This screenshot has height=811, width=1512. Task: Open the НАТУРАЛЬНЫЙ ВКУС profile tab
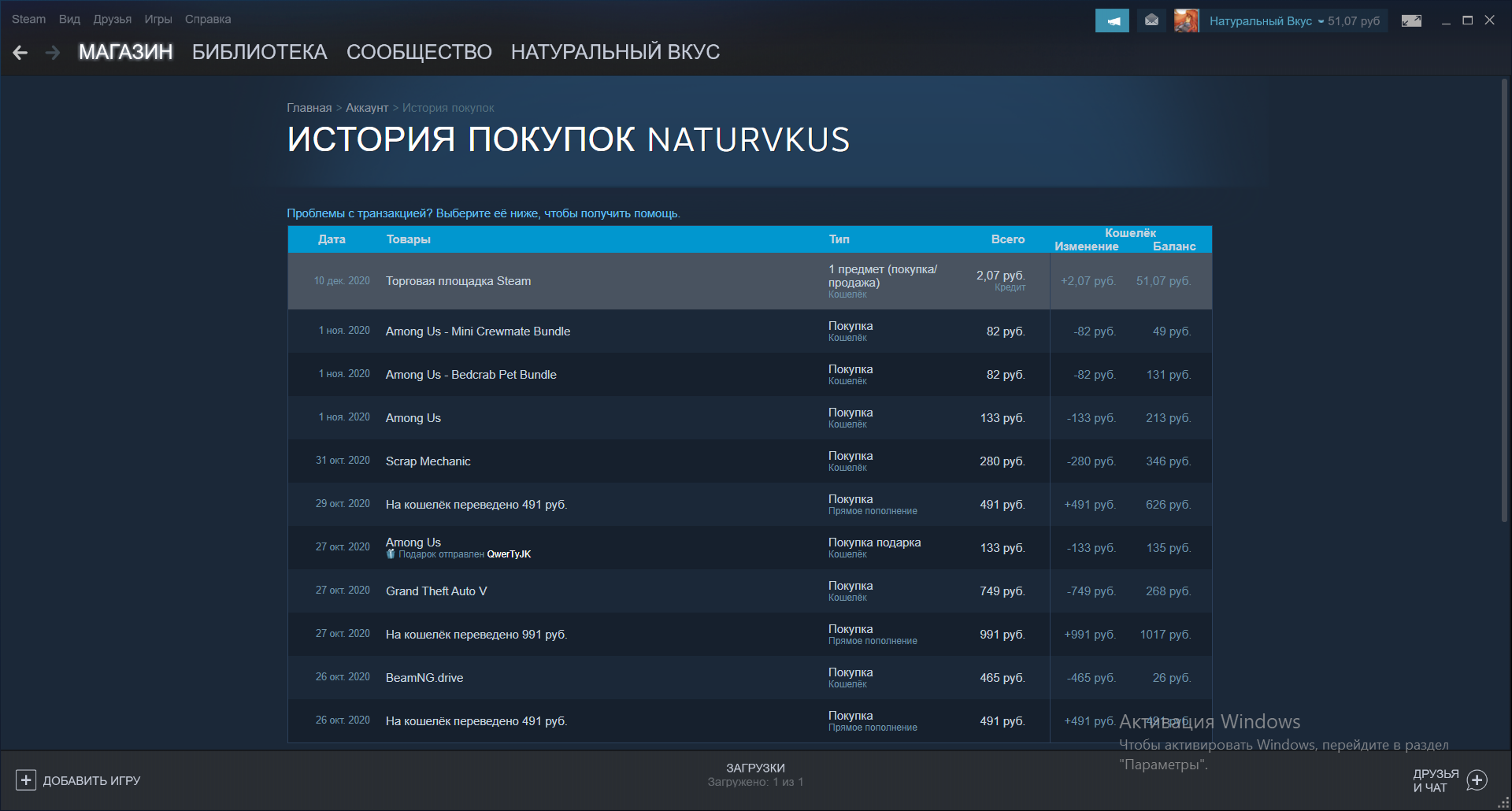[x=615, y=52]
